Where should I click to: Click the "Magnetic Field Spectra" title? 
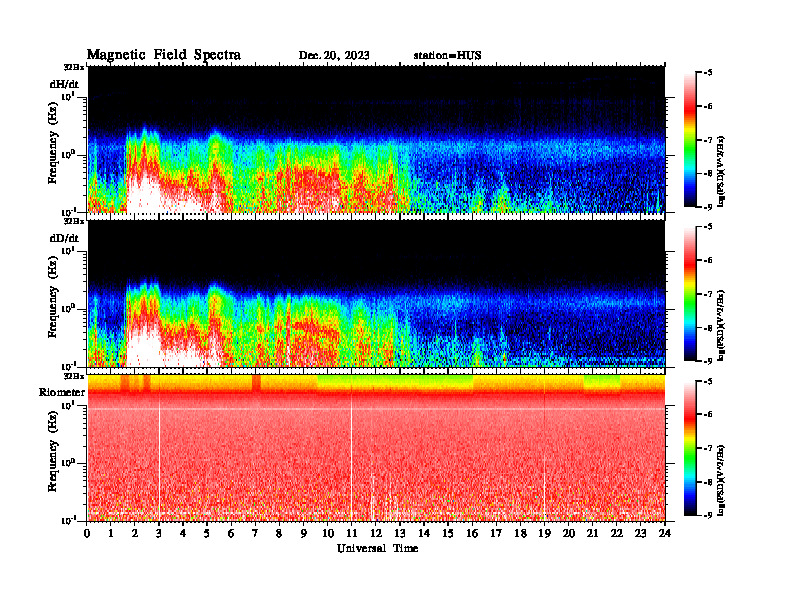164,55
